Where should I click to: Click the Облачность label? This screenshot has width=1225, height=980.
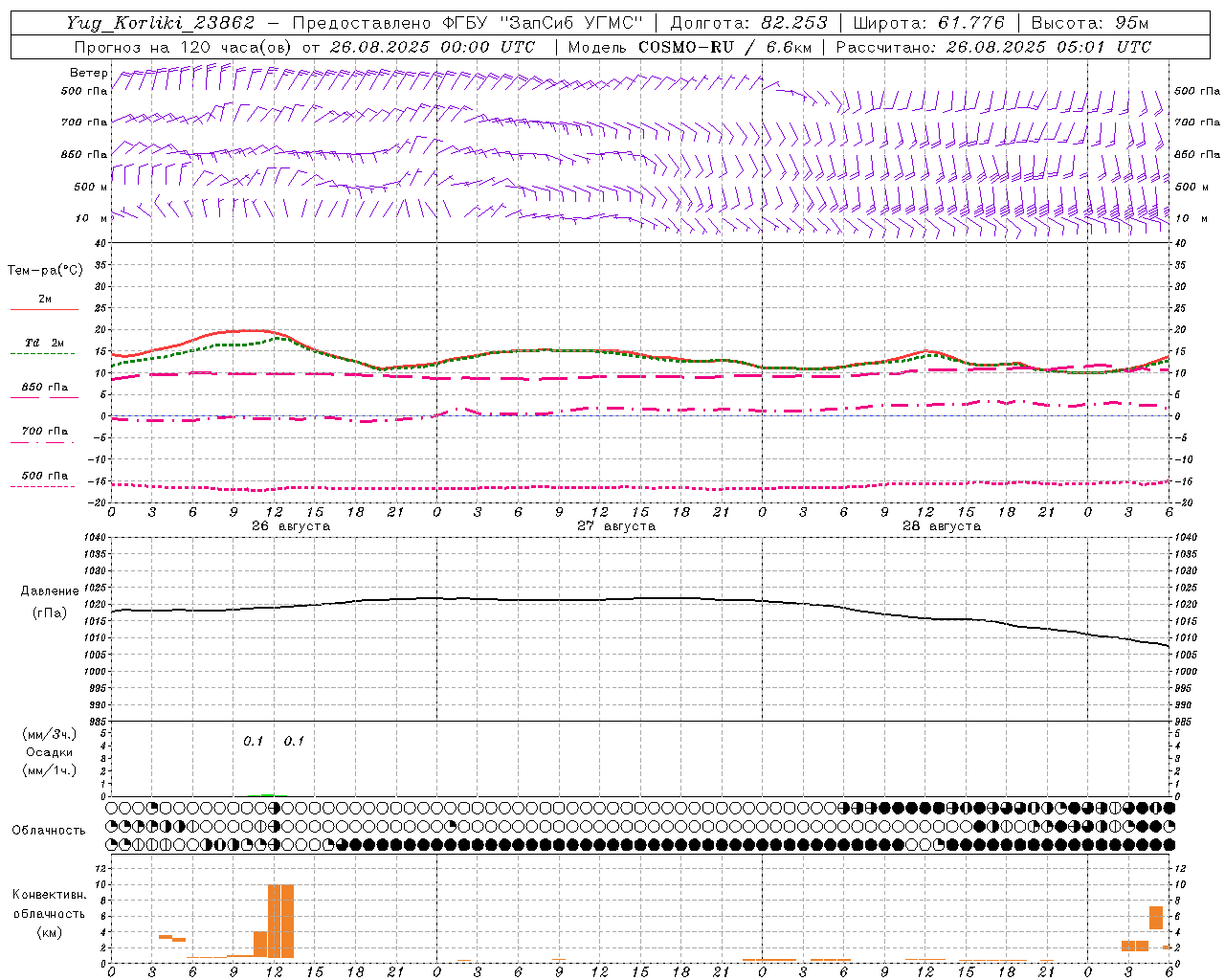pyautogui.click(x=49, y=831)
